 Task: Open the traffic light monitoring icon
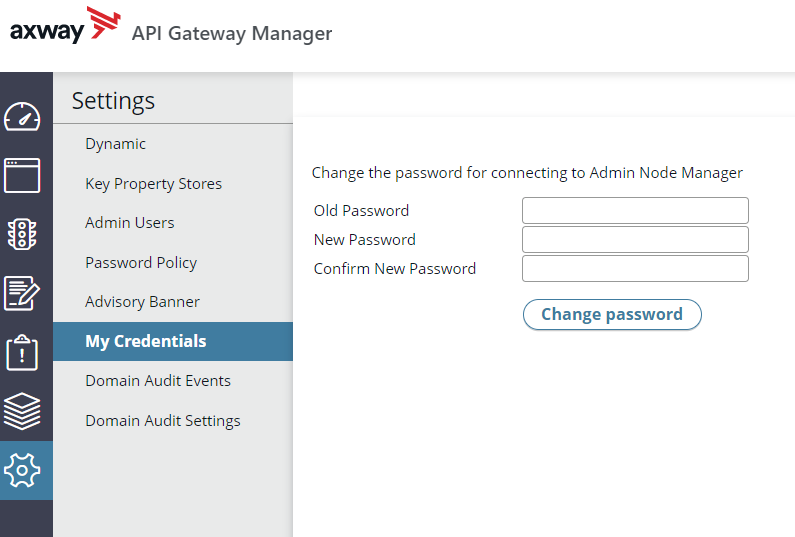point(22,234)
